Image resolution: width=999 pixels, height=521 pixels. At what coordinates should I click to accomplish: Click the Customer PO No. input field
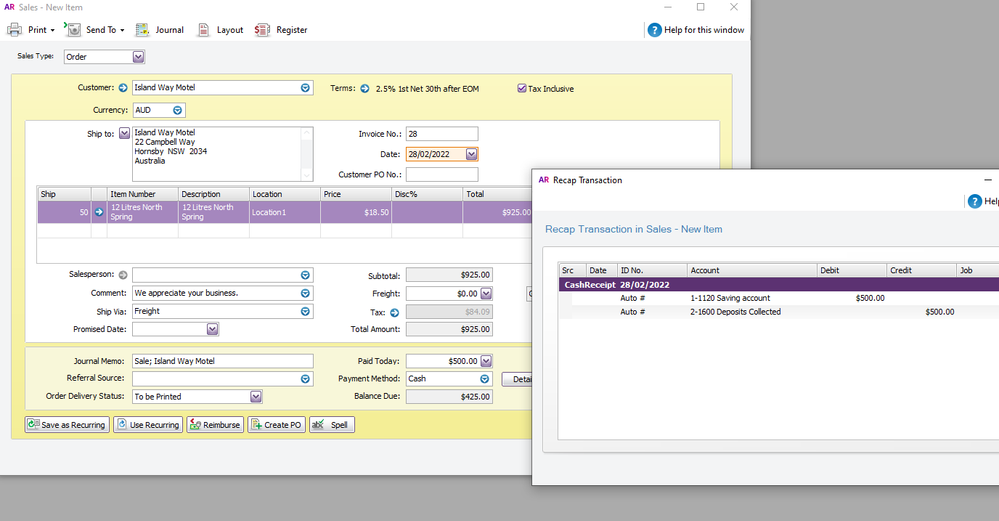[441, 174]
